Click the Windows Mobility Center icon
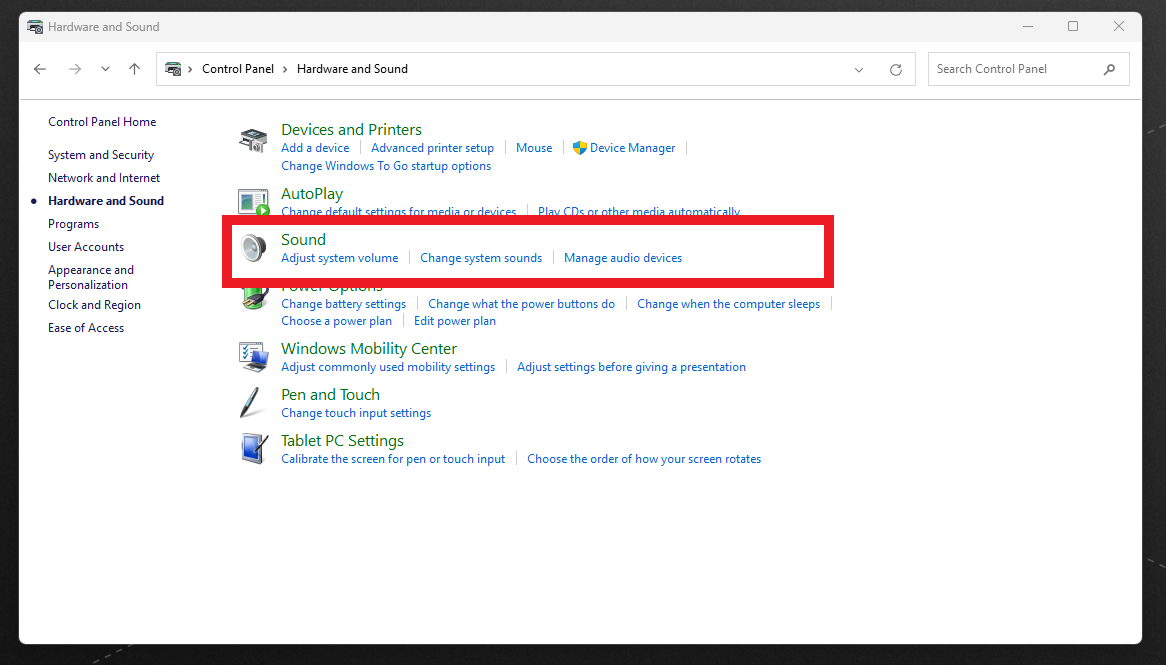1166x665 pixels. (253, 357)
